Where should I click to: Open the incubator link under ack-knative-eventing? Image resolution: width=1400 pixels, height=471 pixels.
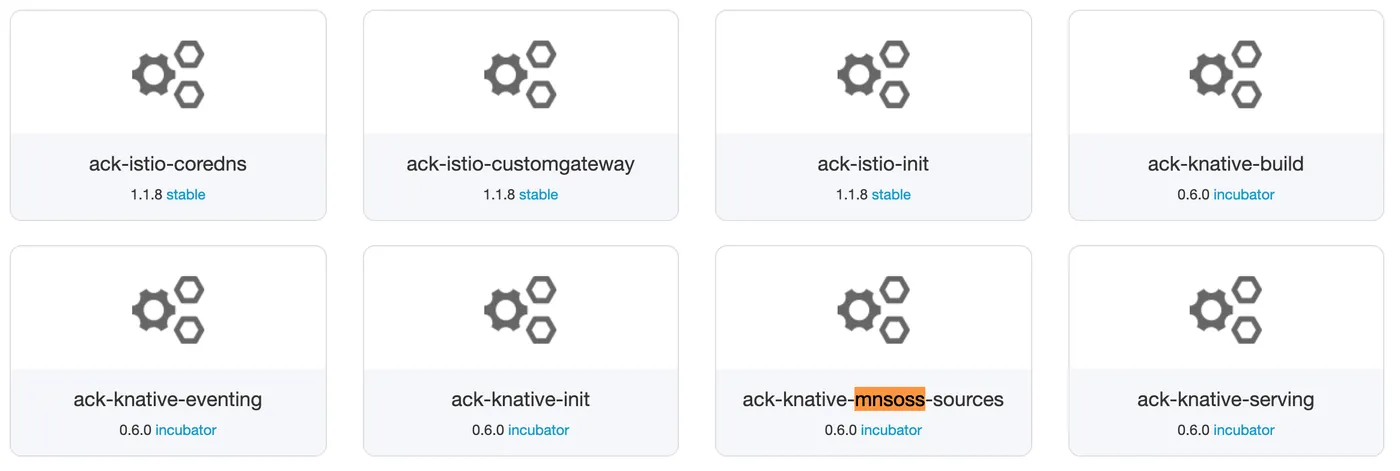186,430
